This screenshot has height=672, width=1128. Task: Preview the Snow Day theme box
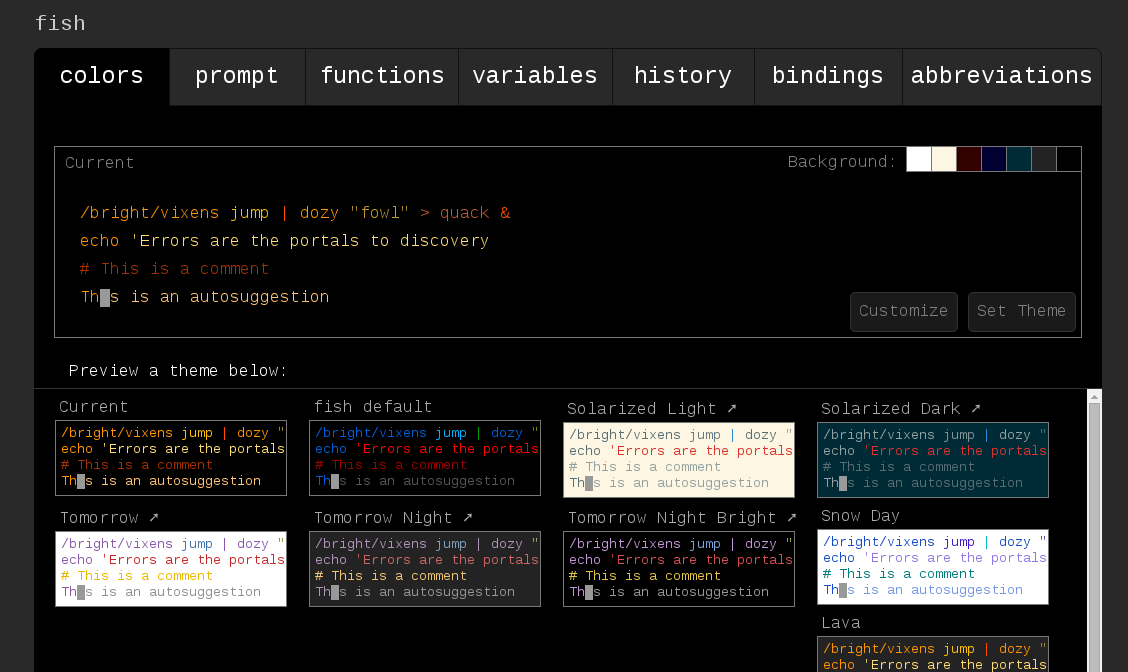pyautogui.click(x=933, y=567)
